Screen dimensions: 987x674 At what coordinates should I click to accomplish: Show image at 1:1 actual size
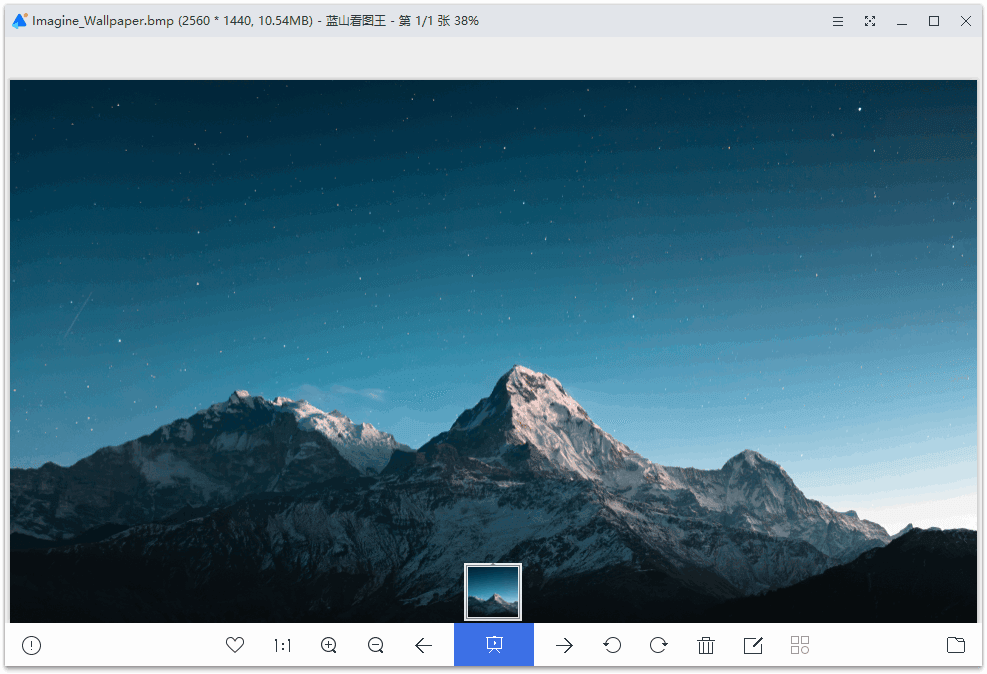[x=282, y=646]
